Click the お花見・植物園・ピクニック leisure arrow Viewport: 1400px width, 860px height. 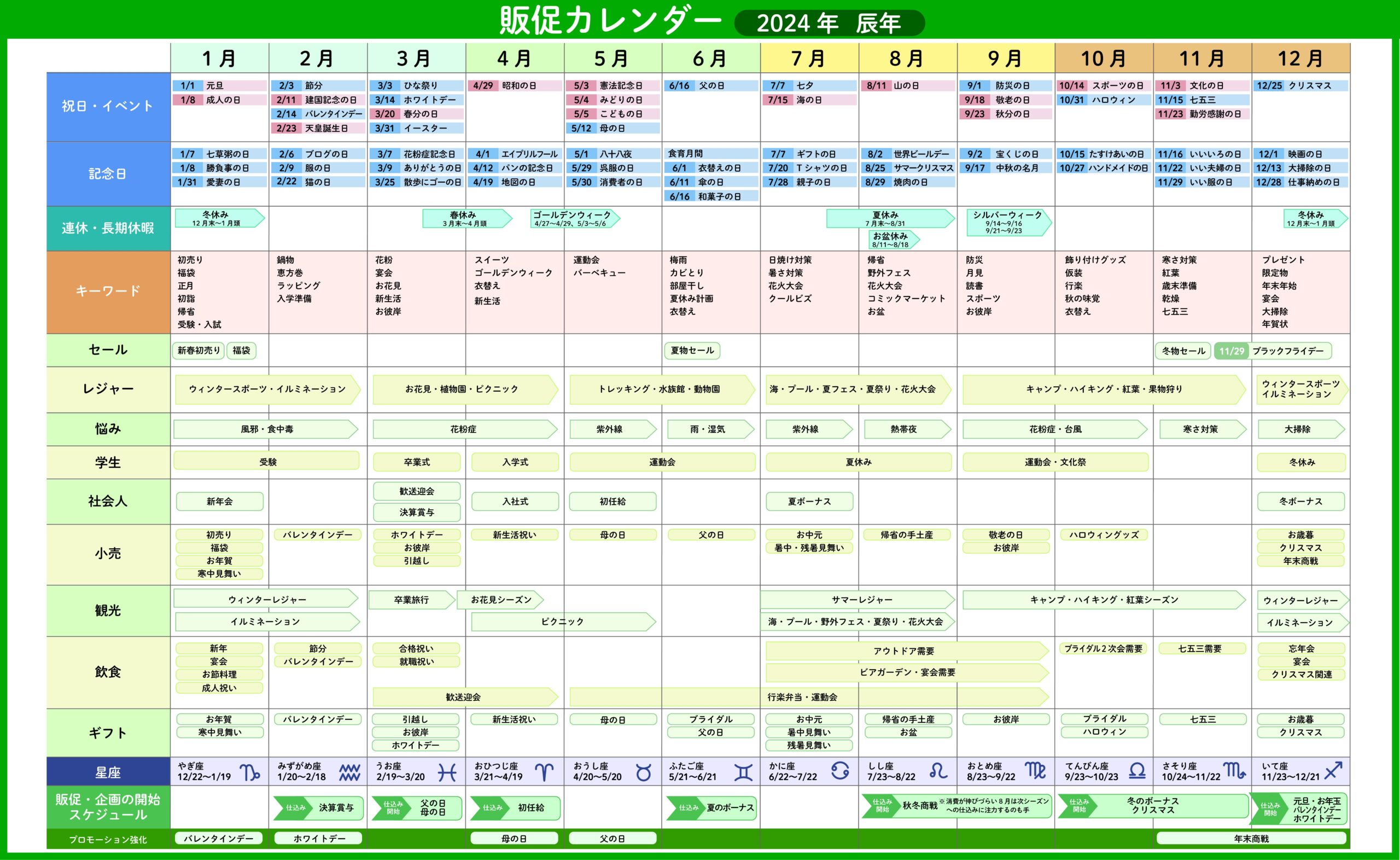(465, 389)
